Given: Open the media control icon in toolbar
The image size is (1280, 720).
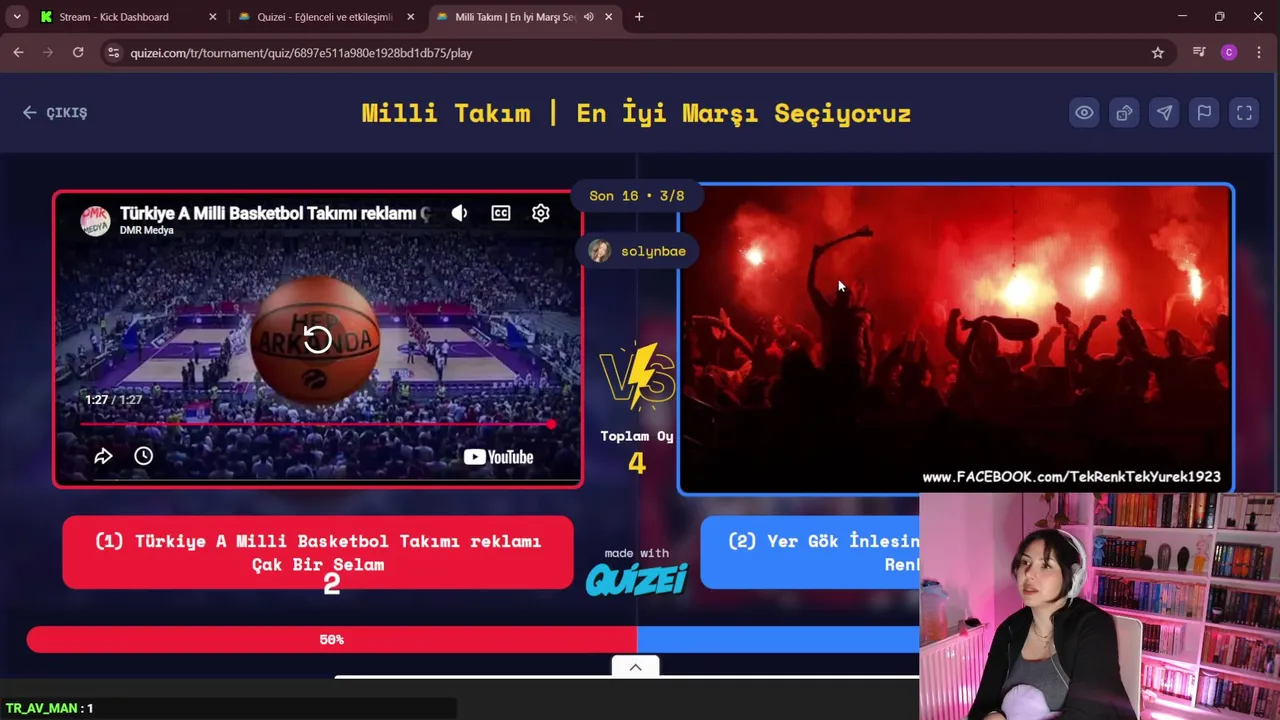Looking at the screenshot, I should coord(1199,53).
